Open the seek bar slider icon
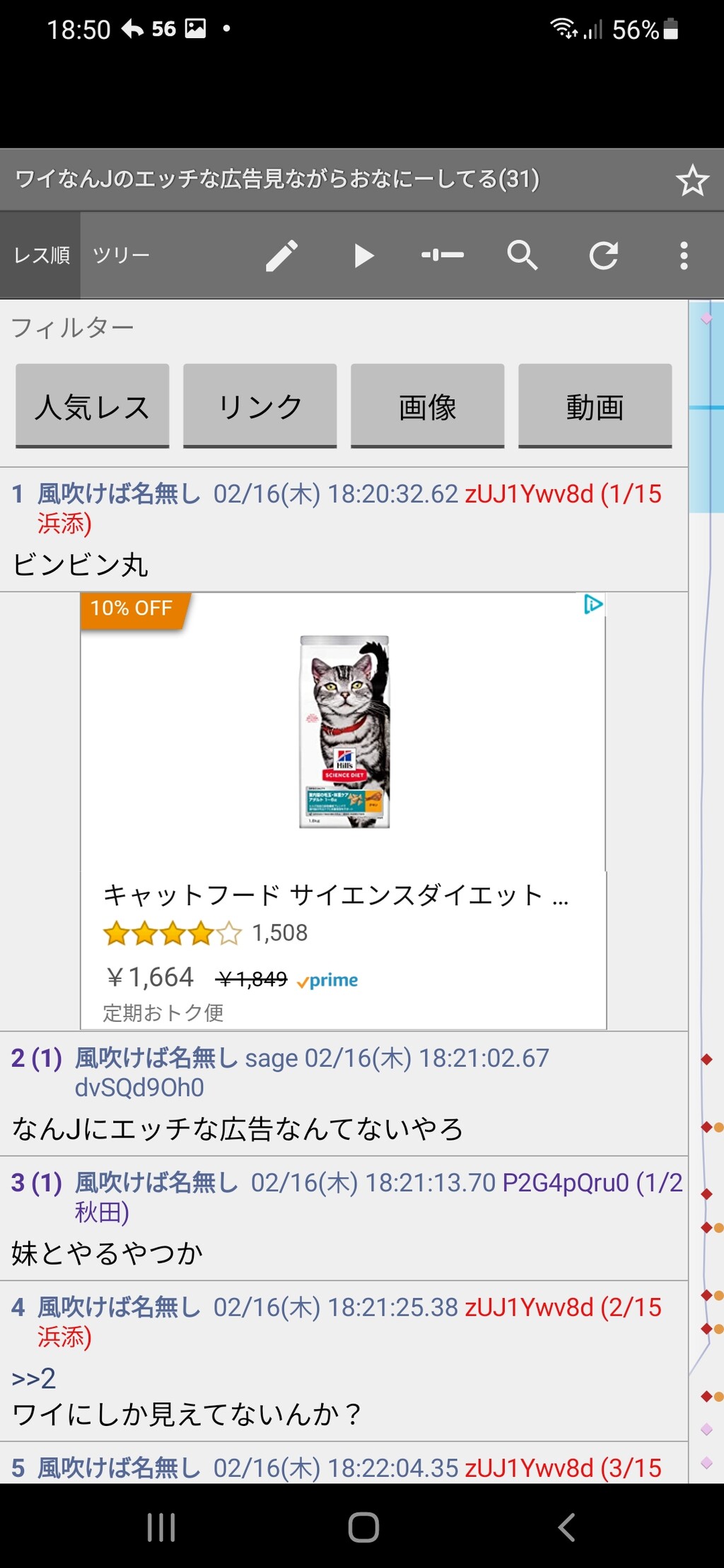This screenshot has height=1568, width=724. (x=443, y=255)
